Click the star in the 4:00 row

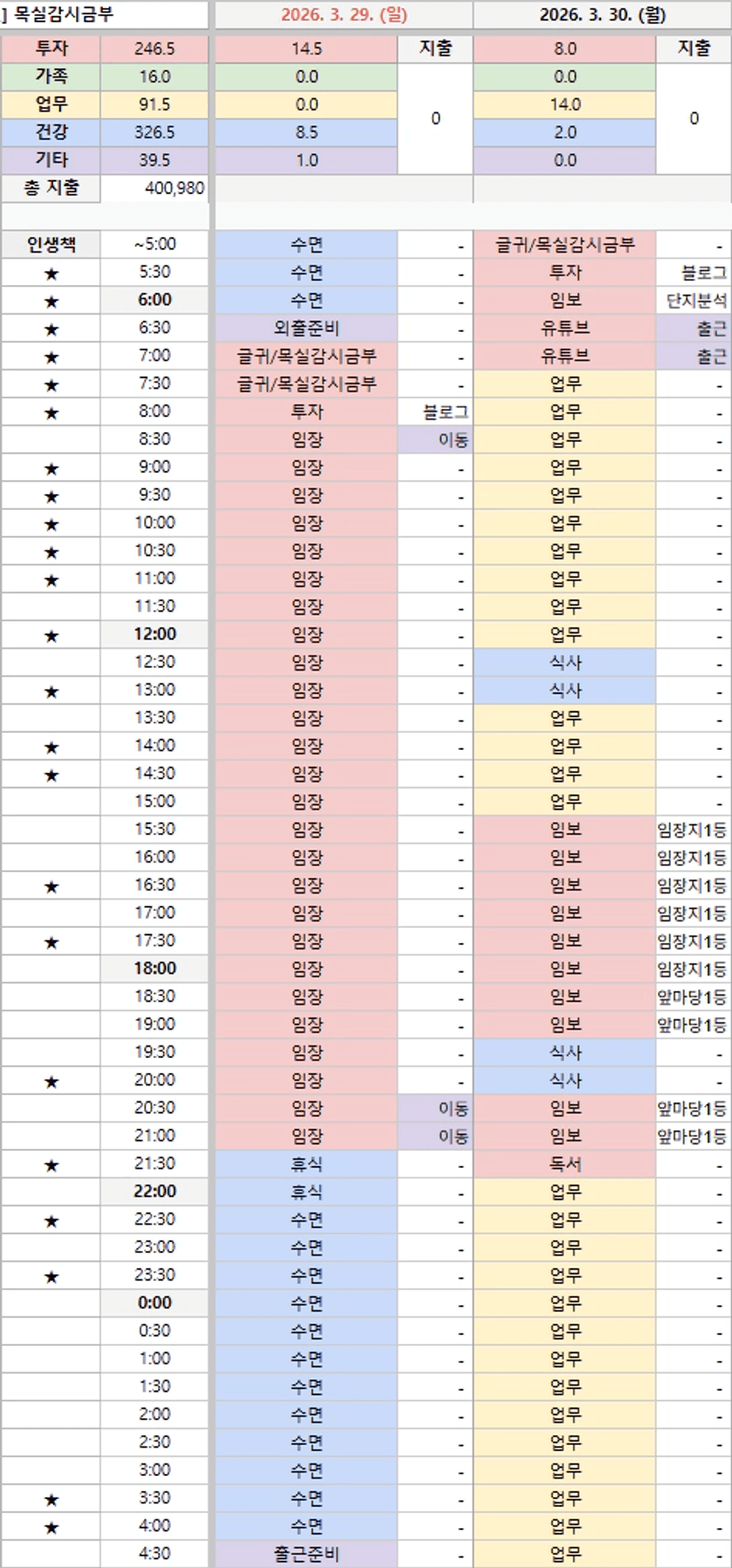click(51, 1526)
